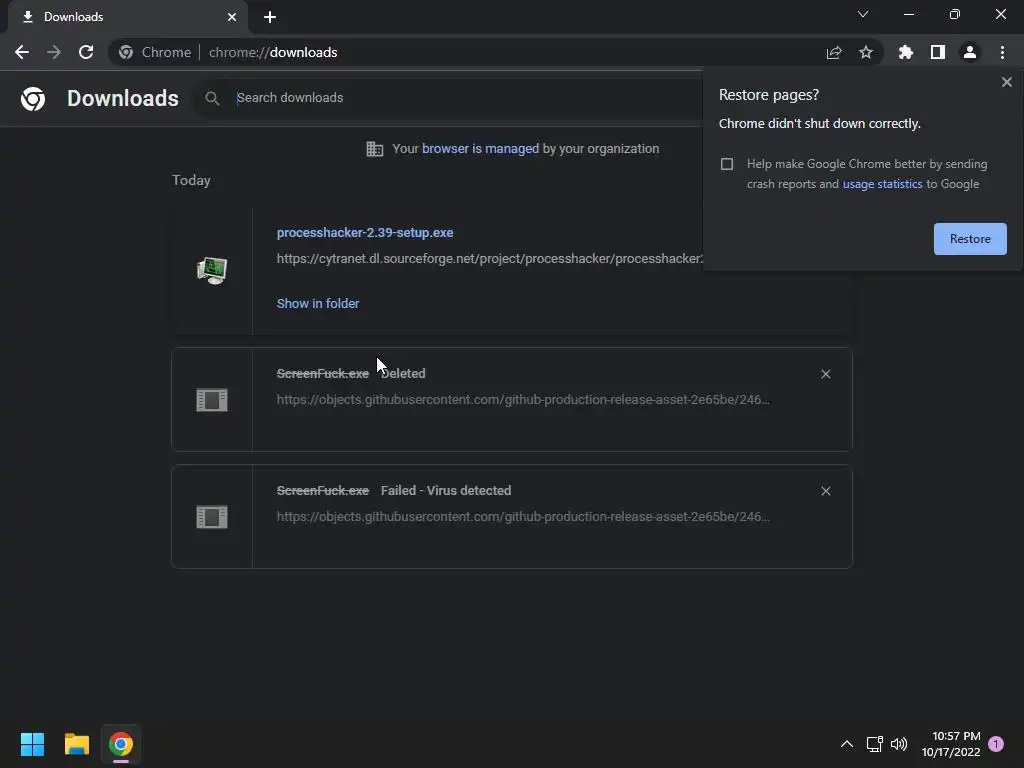
Task: Open the tab search chevron
Action: tap(863, 14)
